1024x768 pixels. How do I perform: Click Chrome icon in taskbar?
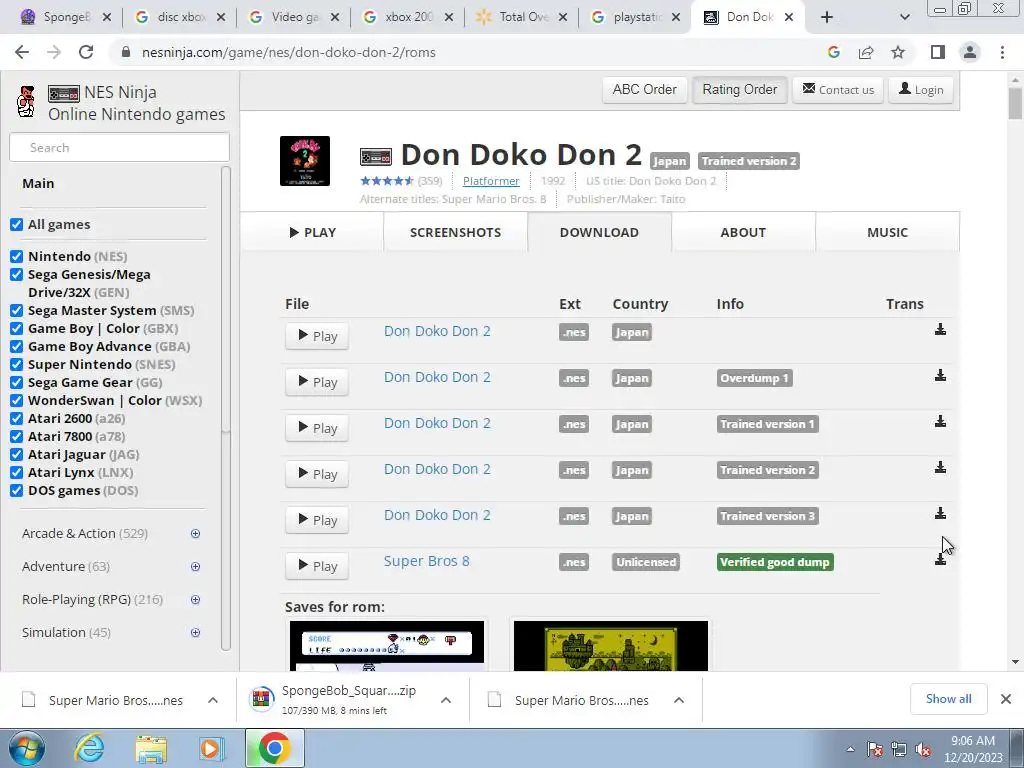pos(274,748)
